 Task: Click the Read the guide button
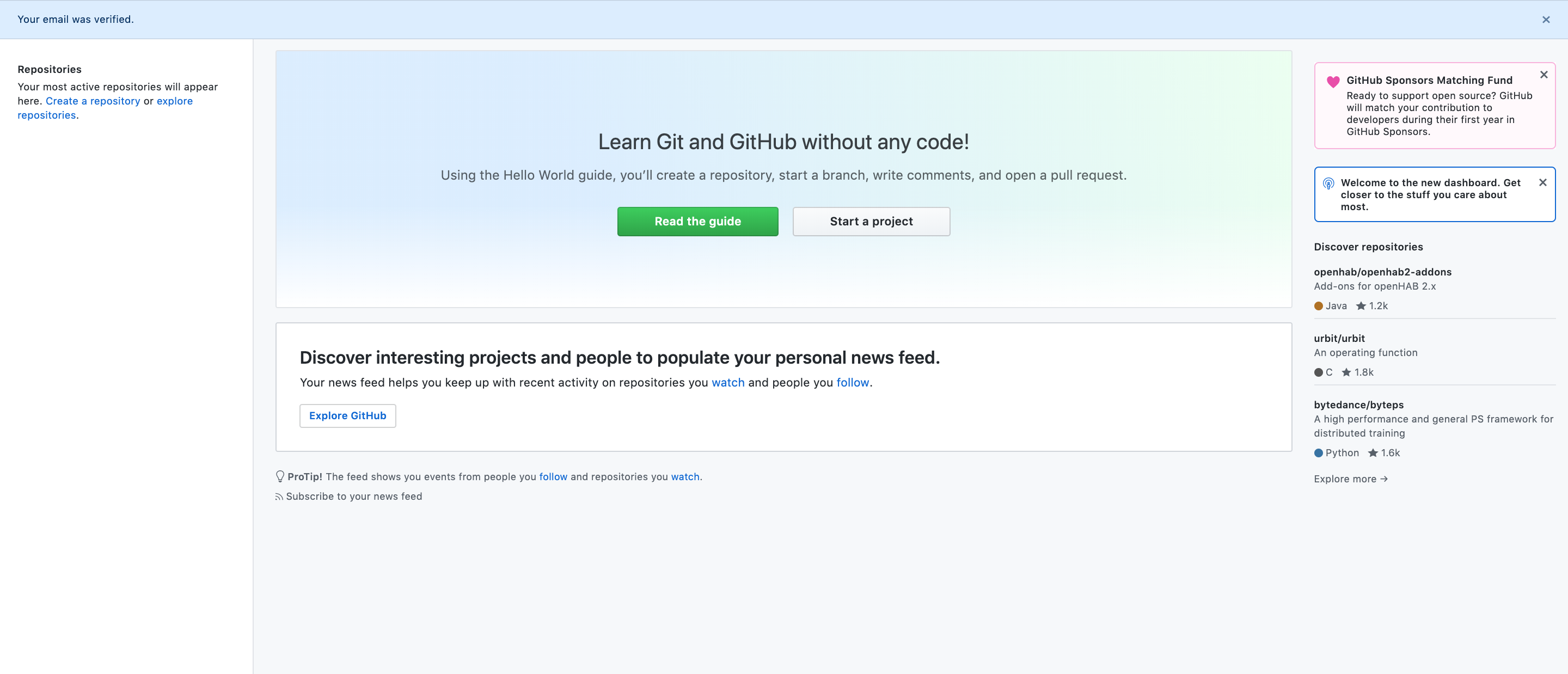pyautogui.click(x=697, y=221)
